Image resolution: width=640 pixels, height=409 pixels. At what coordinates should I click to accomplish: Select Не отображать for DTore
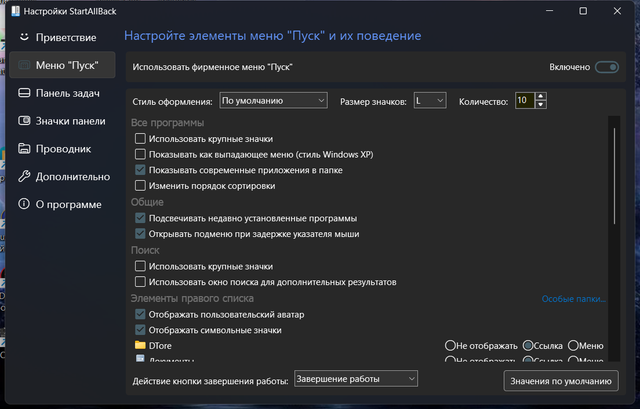pyautogui.click(x=450, y=345)
